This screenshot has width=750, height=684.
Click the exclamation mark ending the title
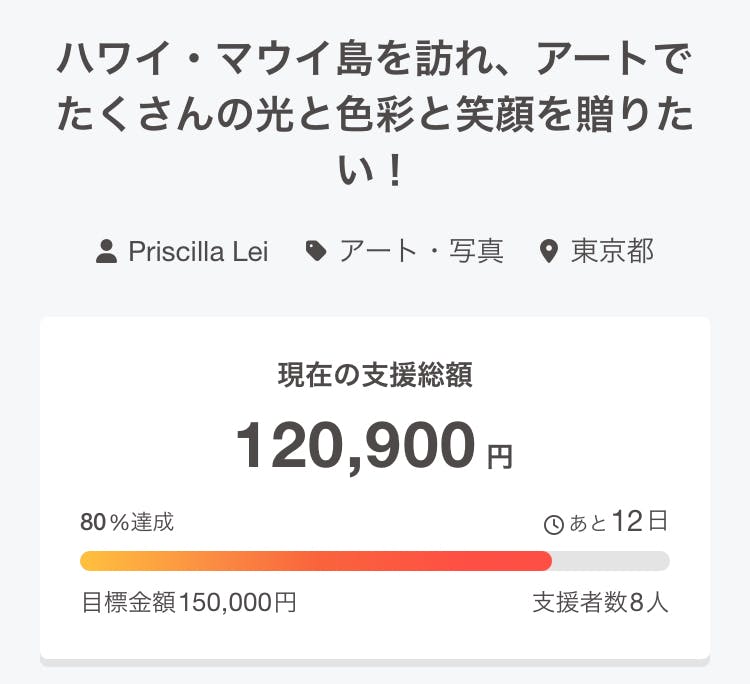click(x=393, y=172)
